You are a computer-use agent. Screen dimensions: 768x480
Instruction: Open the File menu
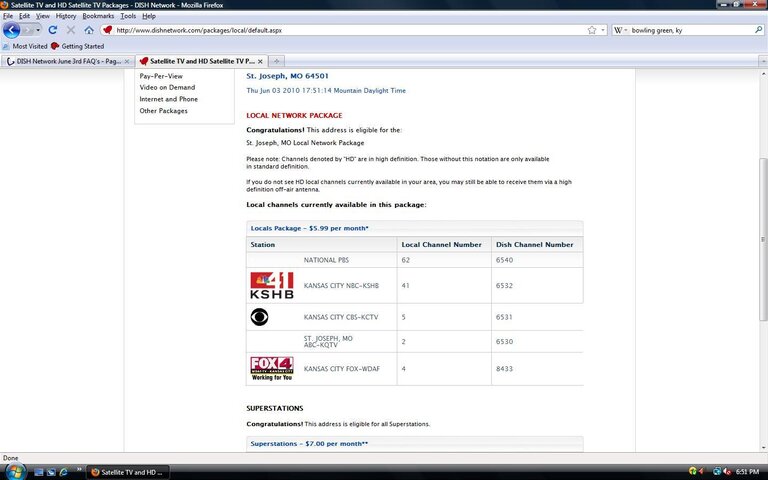tap(8, 16)
